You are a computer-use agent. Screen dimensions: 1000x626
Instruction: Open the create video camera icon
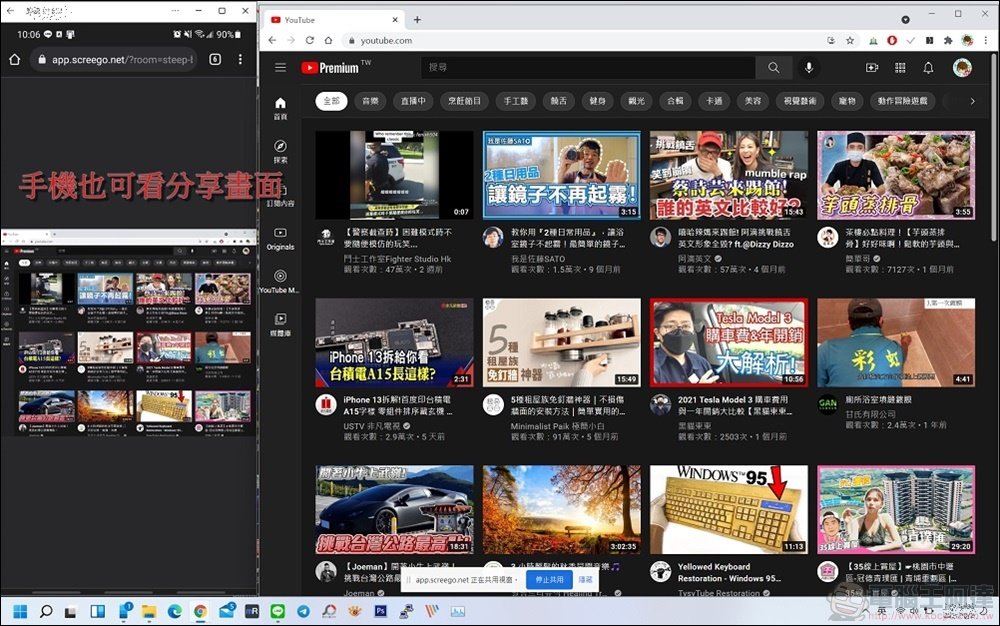[872, 68]
